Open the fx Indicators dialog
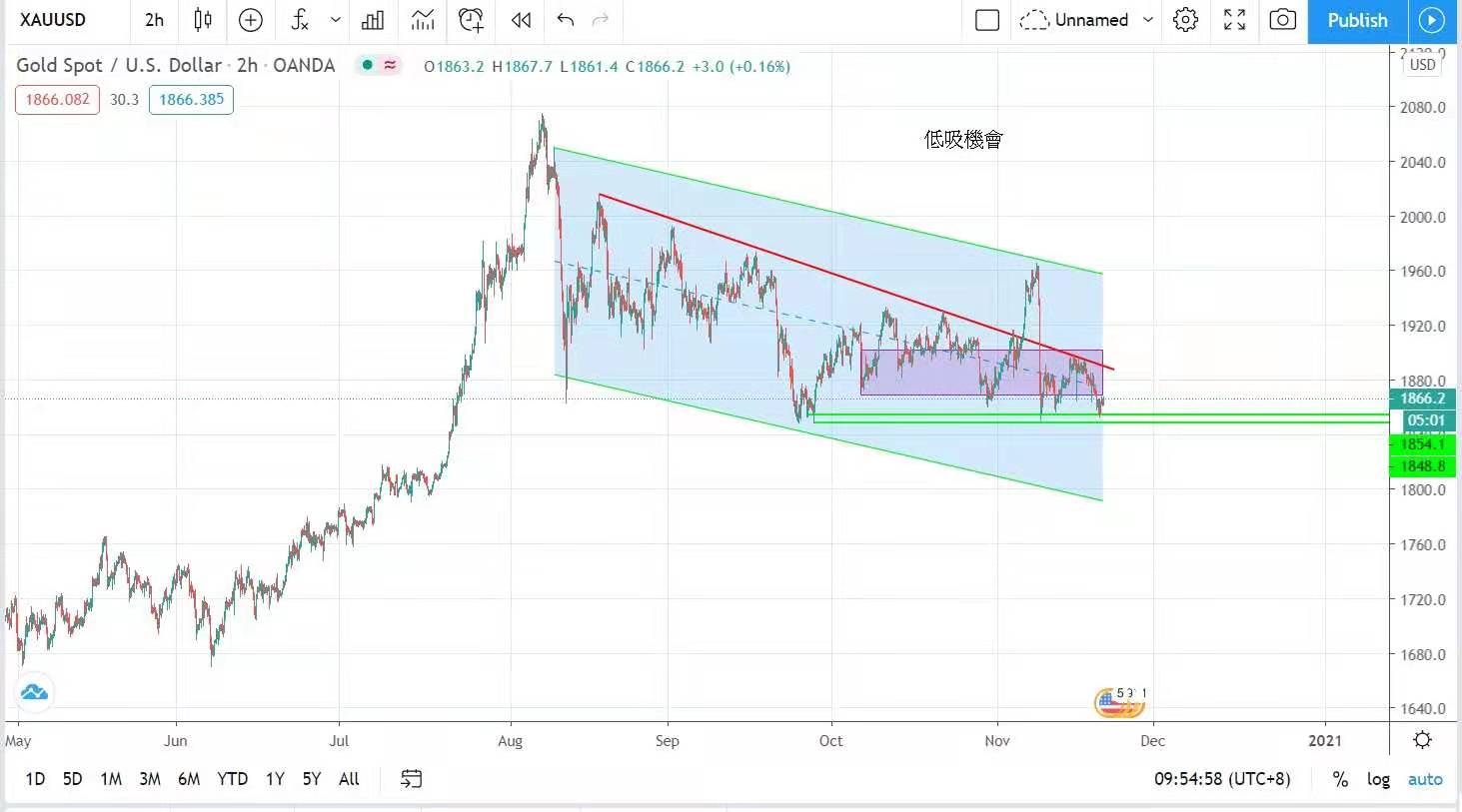This screenshot has height=812, width=1462. point(300,20)
